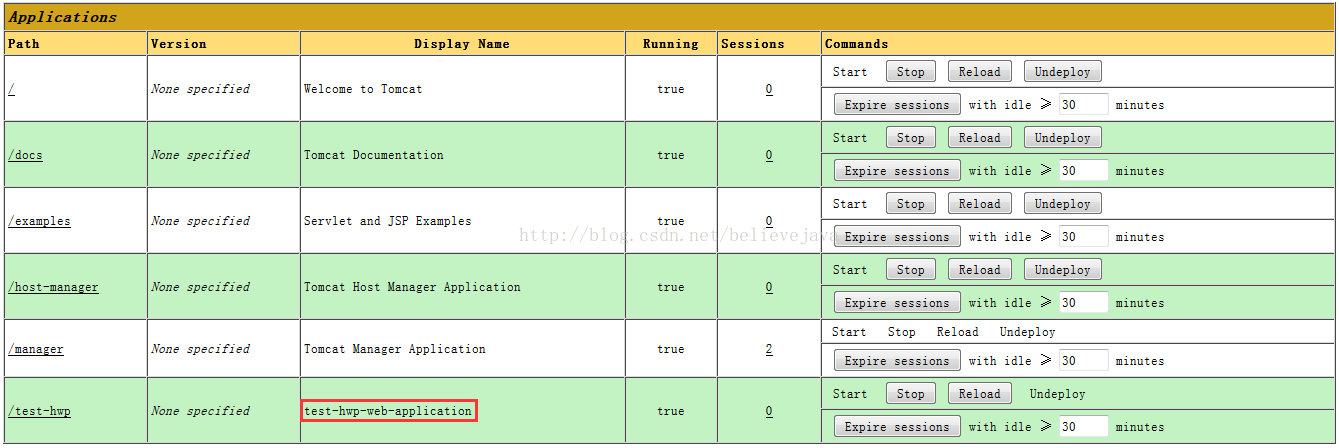
Task: Undeploy the /host-manager application
Action: tap(1063, 270)
